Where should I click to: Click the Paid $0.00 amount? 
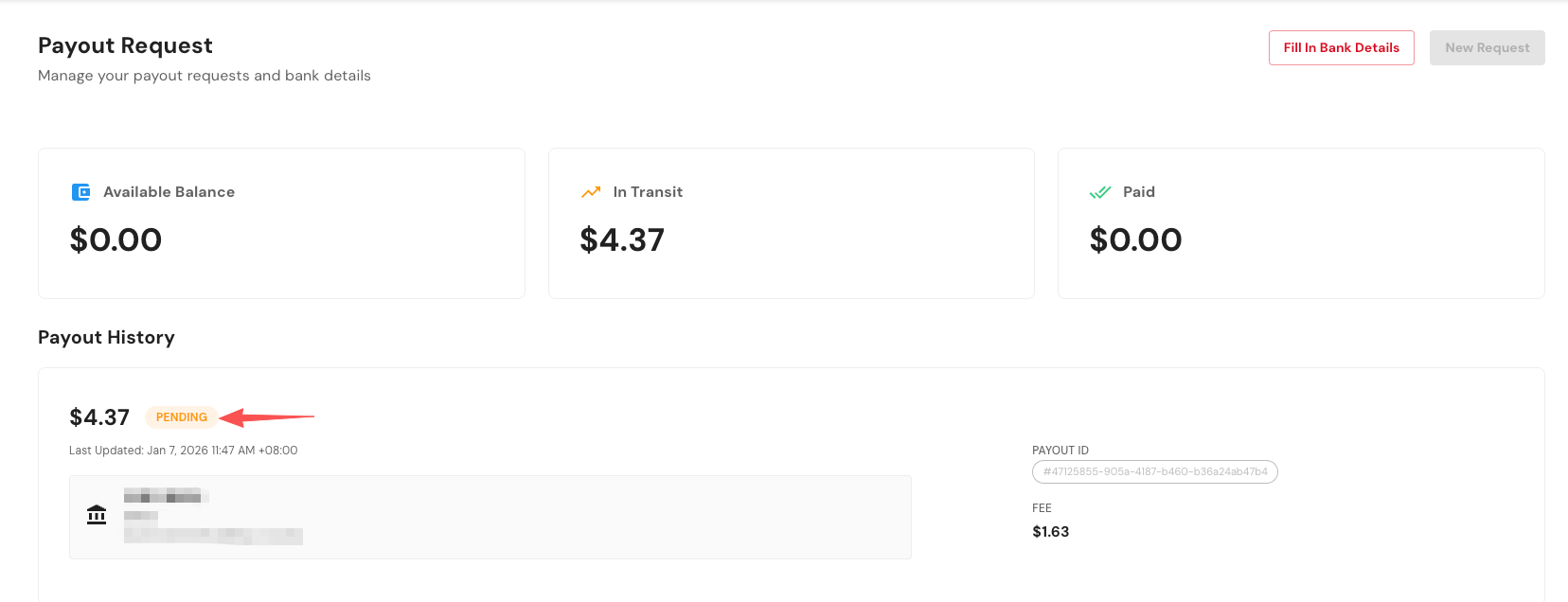1135,240
